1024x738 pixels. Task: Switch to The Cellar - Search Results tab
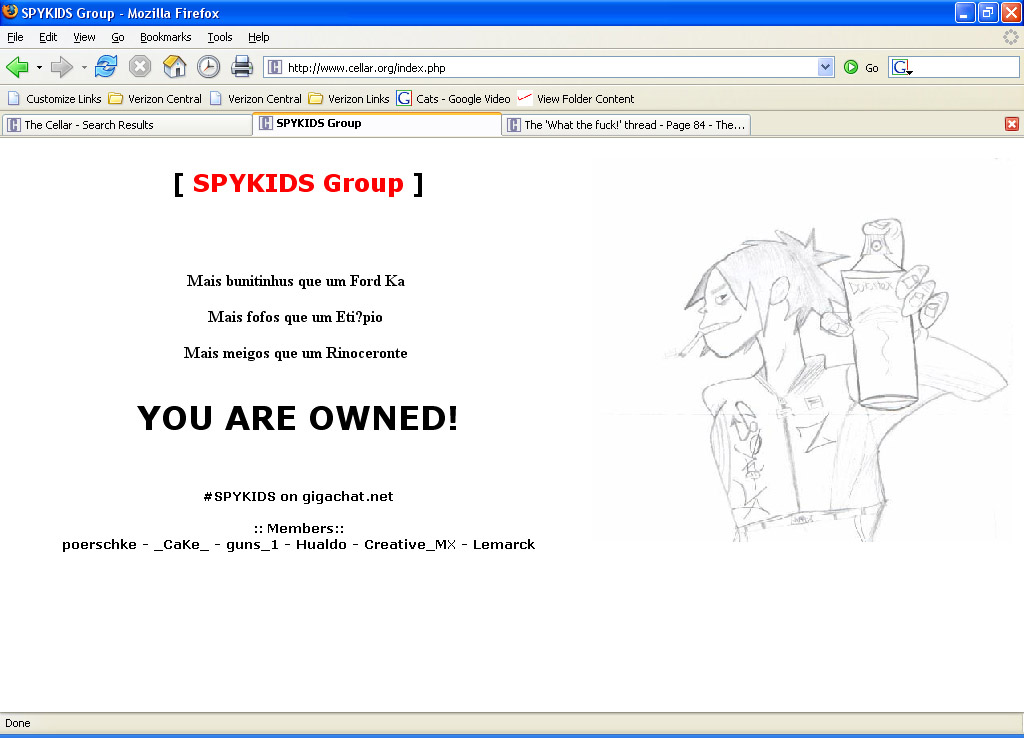127,125
